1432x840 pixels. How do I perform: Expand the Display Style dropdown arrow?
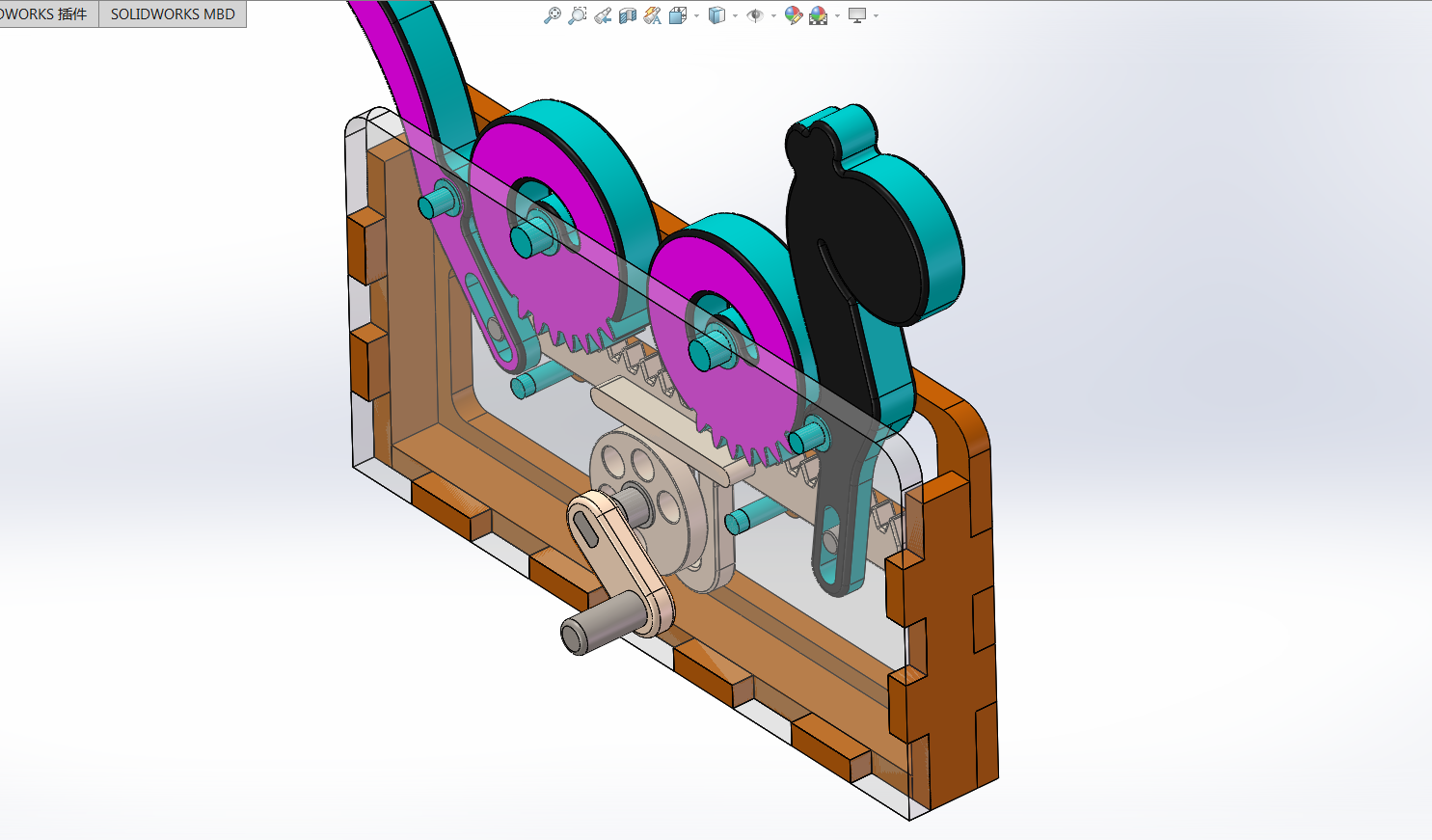coord(735,15)
